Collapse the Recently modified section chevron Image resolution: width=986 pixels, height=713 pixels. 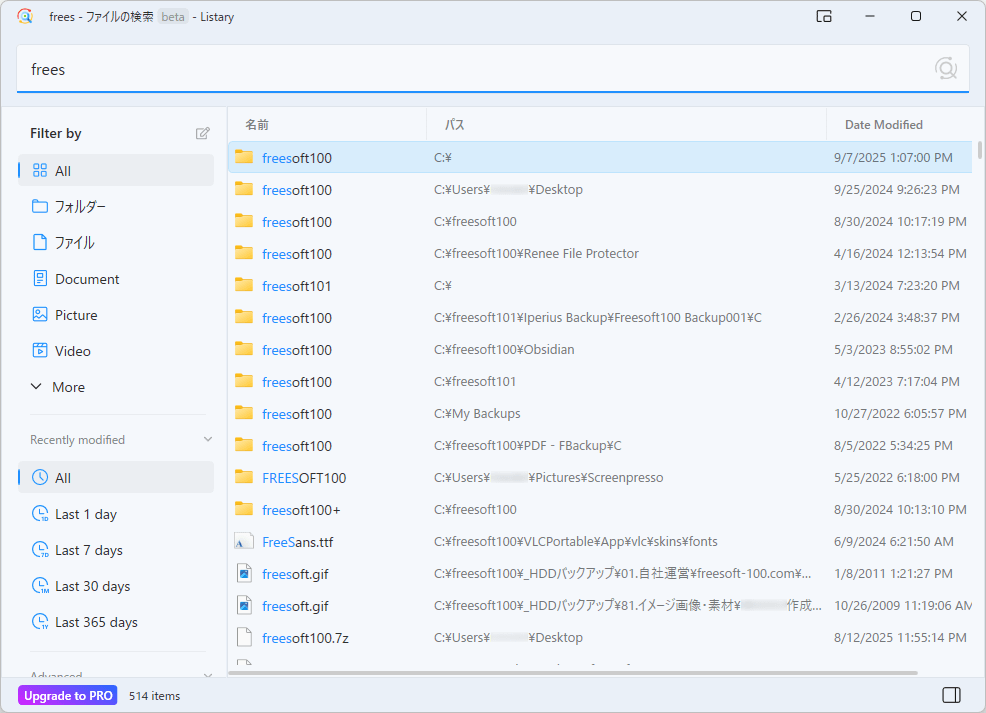click(208, 439)
